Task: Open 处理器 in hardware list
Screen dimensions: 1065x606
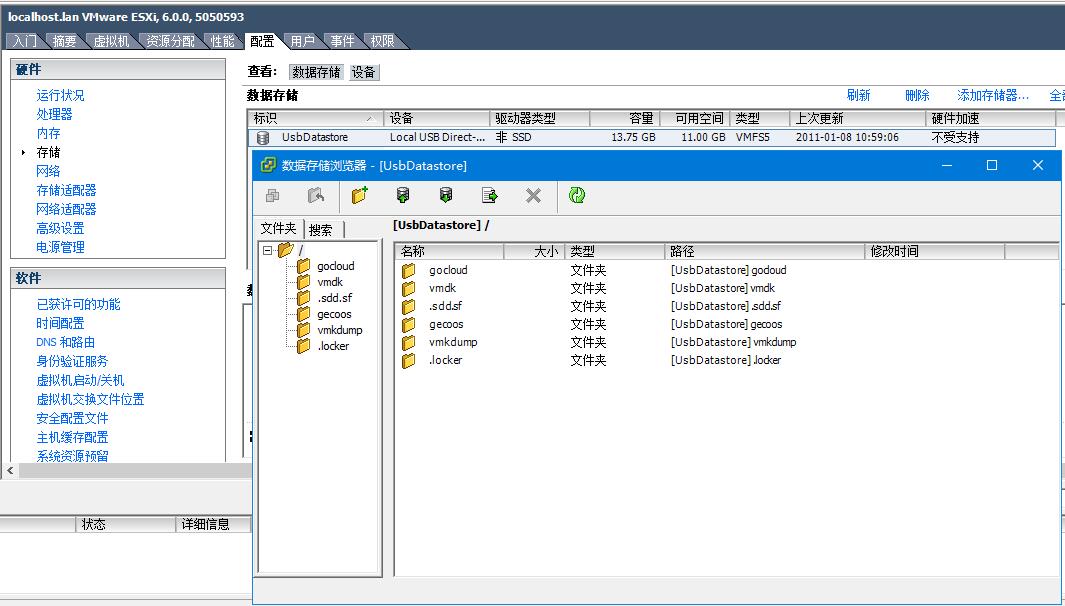Action: point(54,114)
